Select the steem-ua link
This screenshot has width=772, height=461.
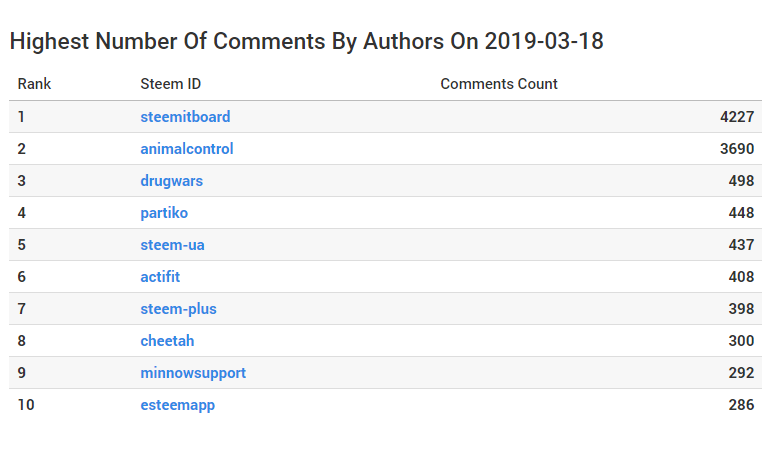(173, 245)
